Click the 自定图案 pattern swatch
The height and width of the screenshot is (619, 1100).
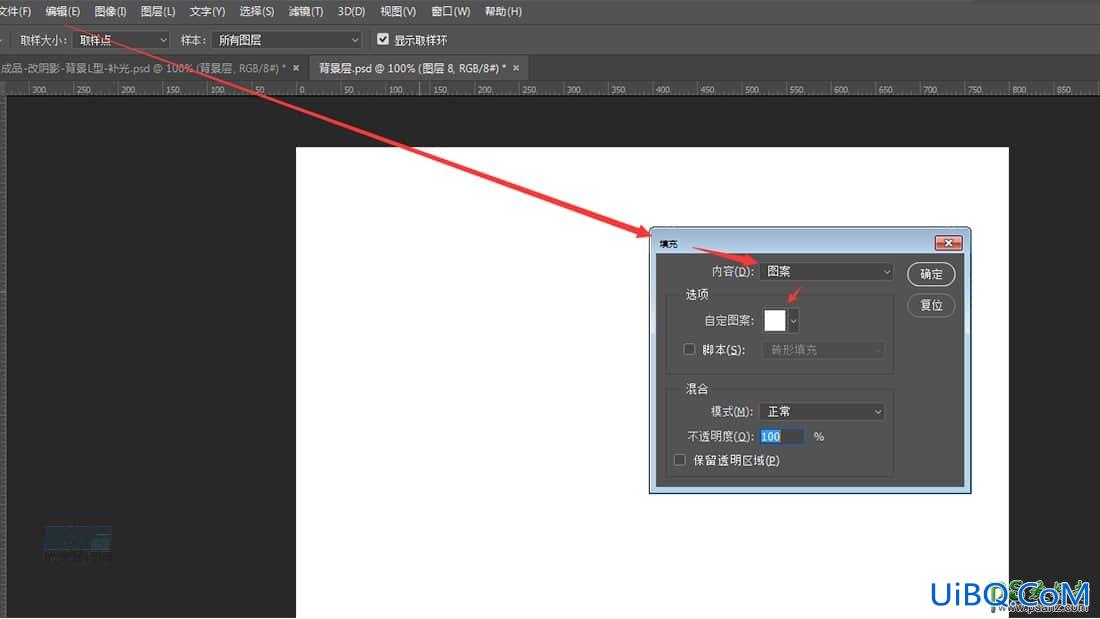tap(774, 321)
